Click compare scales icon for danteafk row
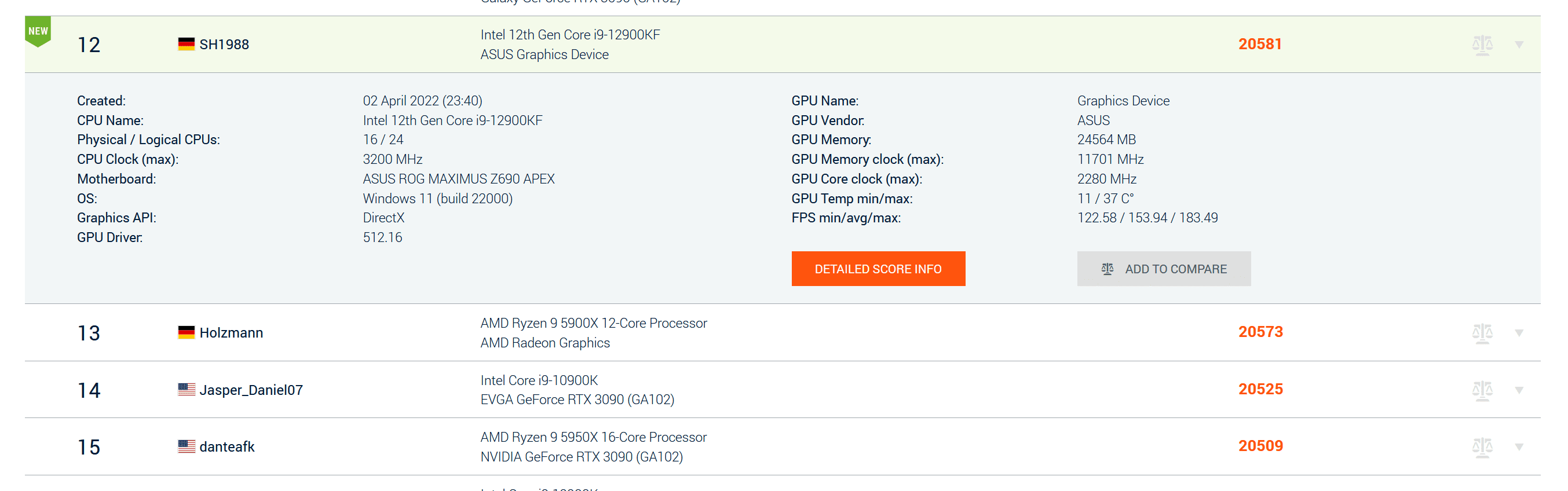The image size is (1568, 491). pos(1482,447)
